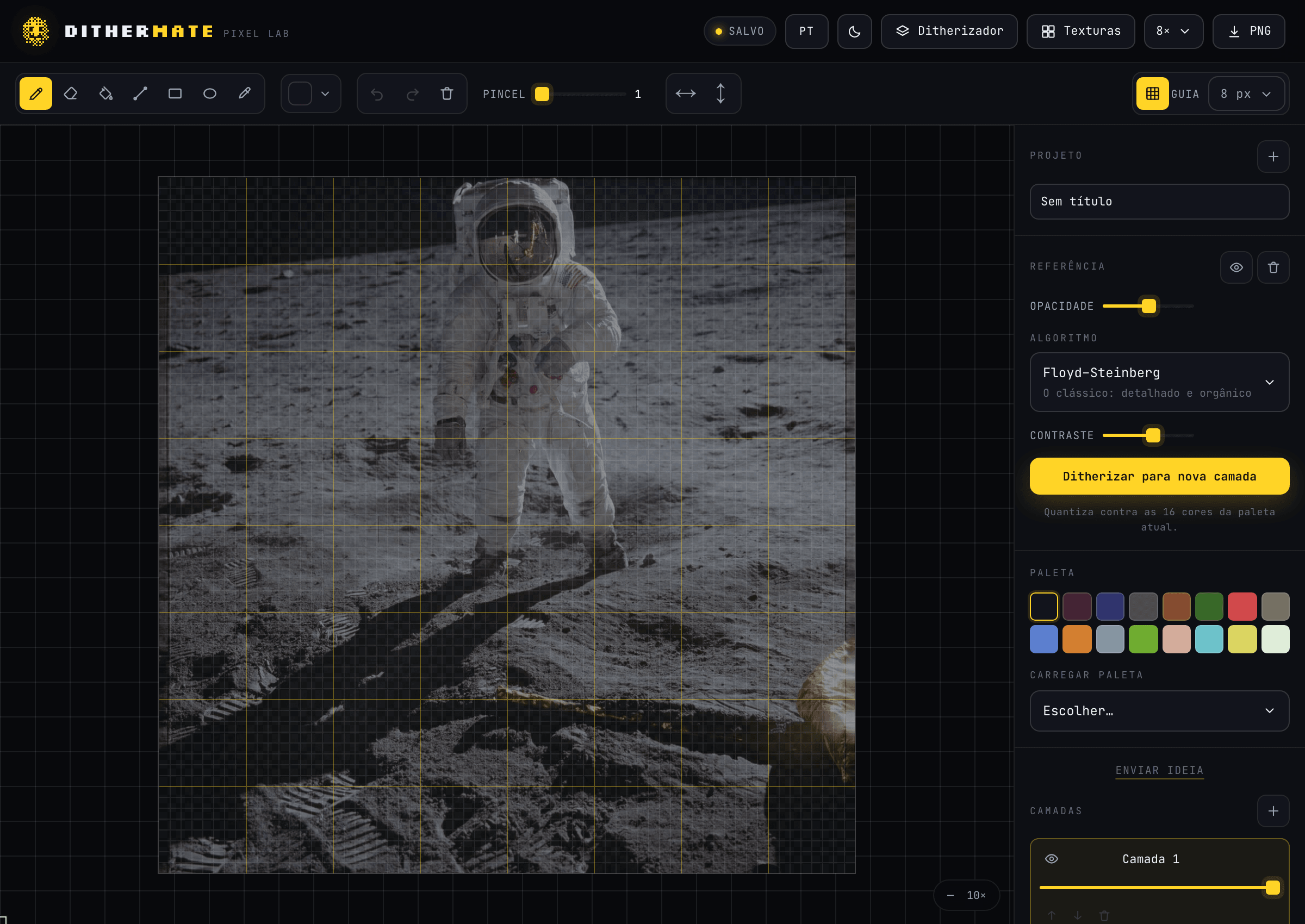Screen dimensions: 1305x924
Task: Open the 8× export scale dropdown
Action: point(1173,32)
